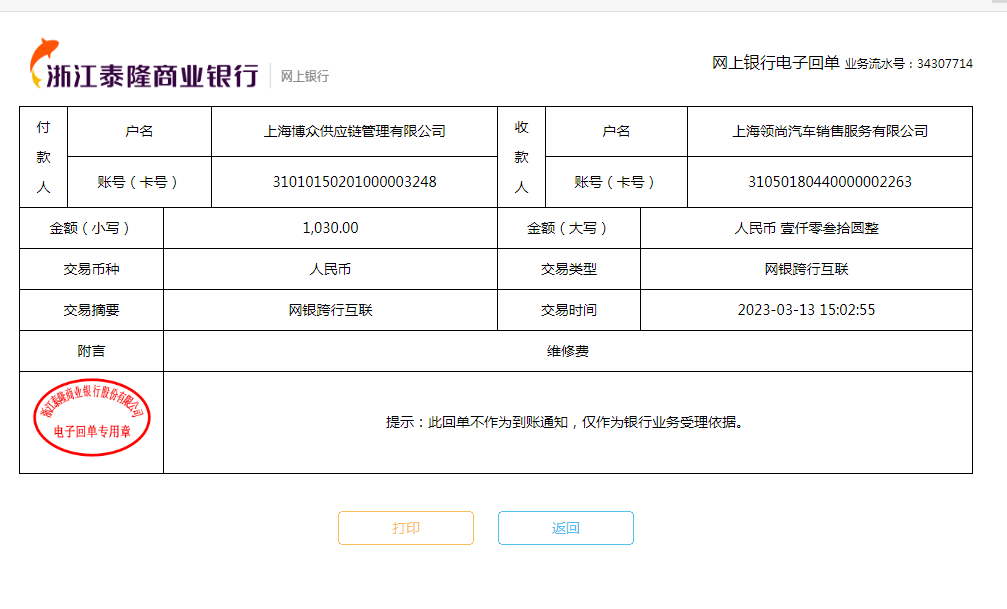Click the 人民币 壹仟零叁拾圆整 amount text
This screenshot has width=1007, height=609.
click(806, 228)
